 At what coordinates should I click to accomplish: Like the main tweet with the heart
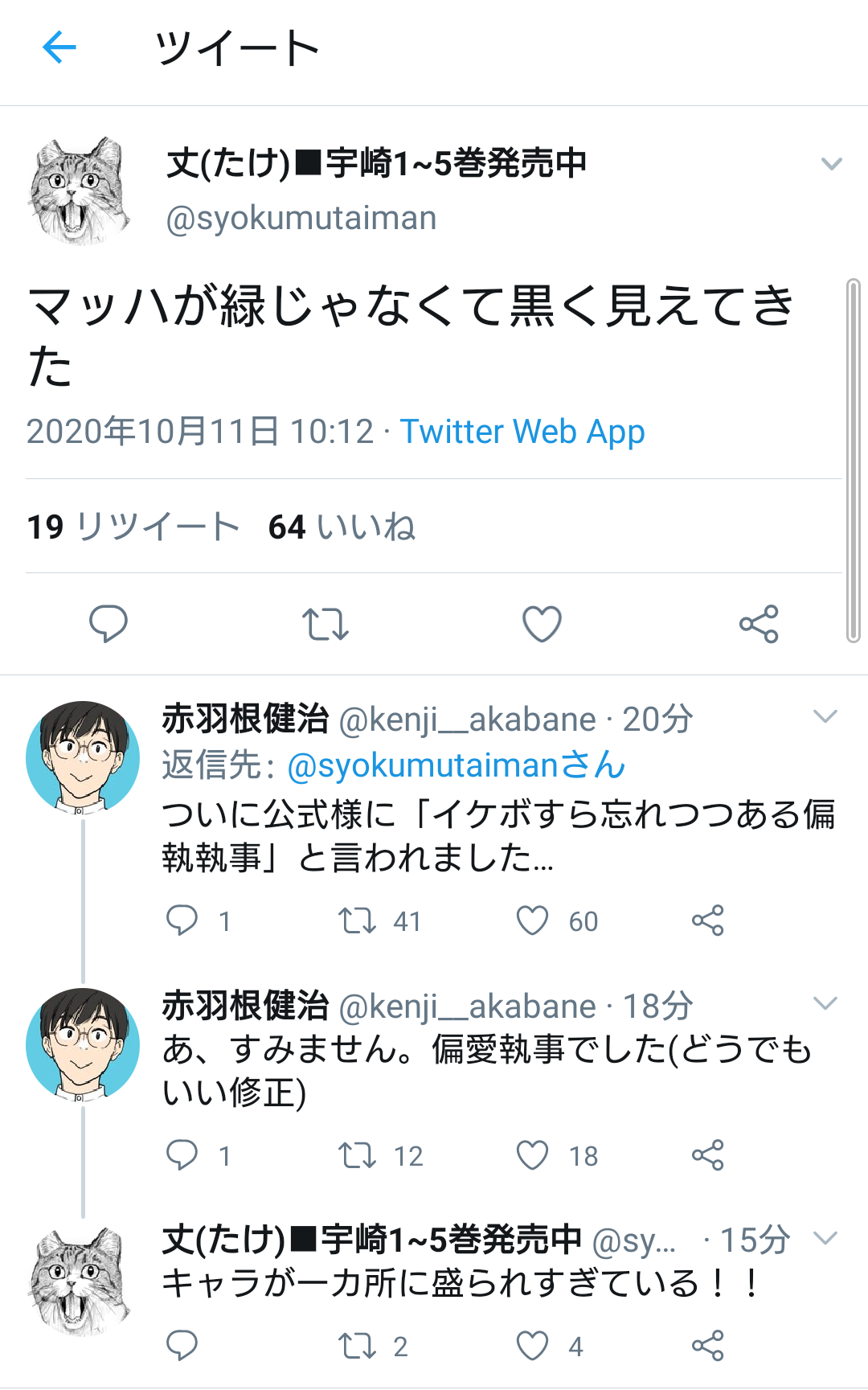point(542,624)
